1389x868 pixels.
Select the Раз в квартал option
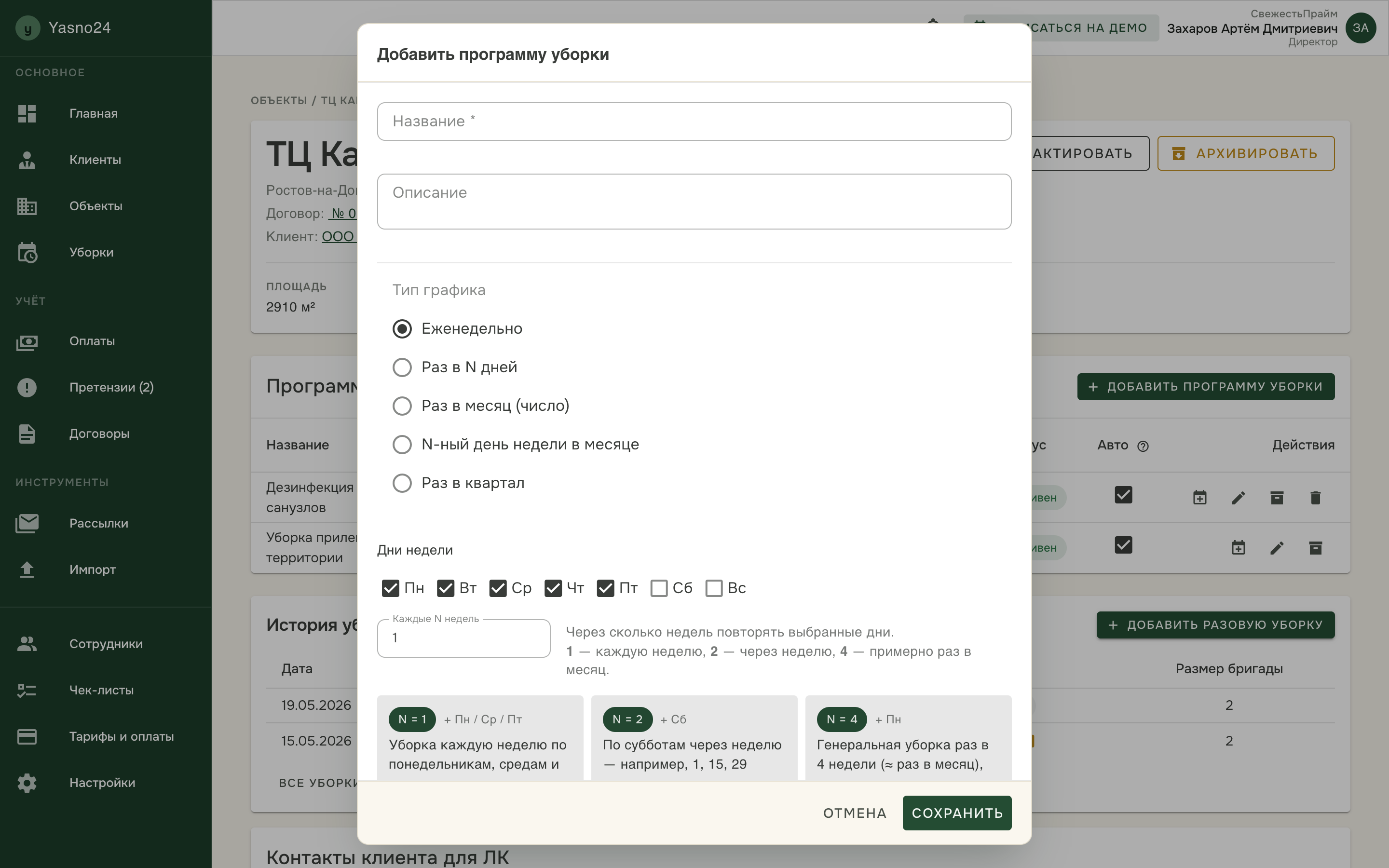[x=402, y=483]
